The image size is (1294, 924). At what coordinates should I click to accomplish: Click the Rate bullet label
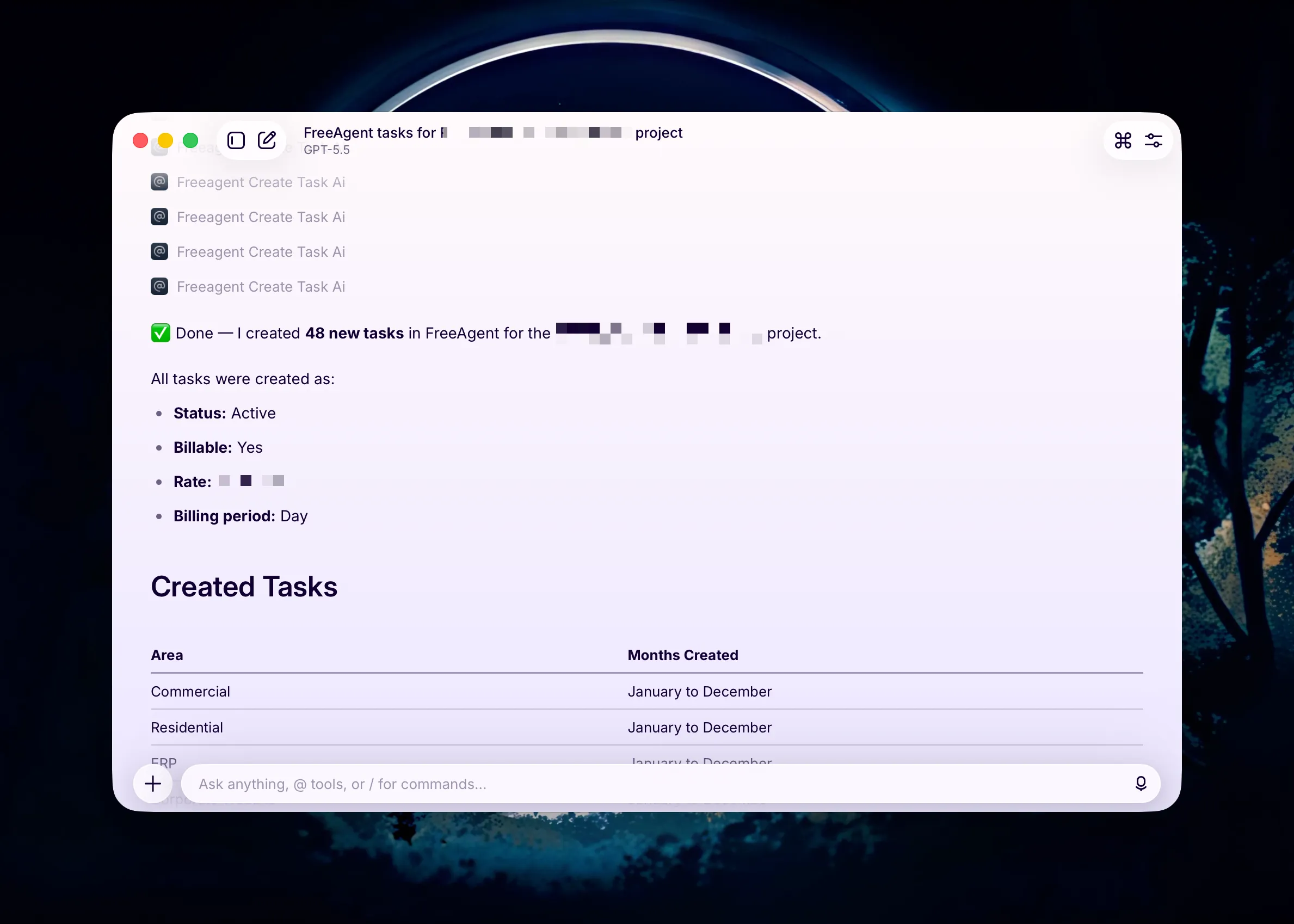[x=192, y=482]
